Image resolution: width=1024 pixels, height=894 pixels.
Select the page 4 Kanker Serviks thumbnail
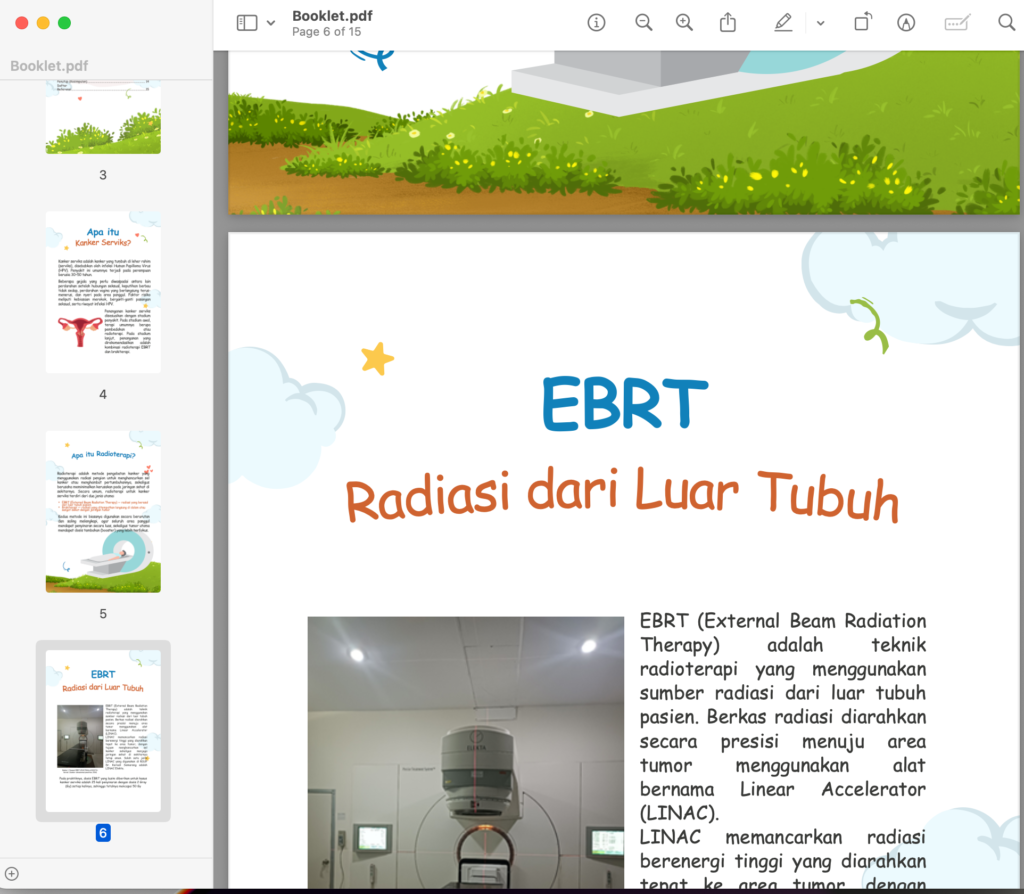(103, 292)
